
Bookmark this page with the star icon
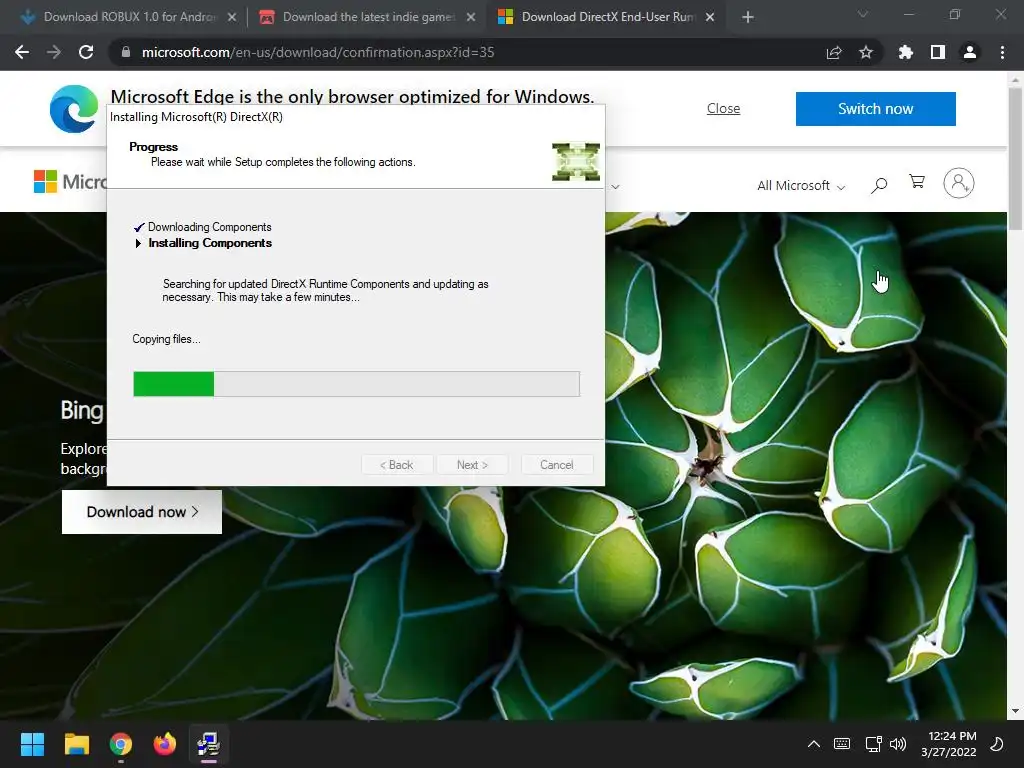point(866,52)
